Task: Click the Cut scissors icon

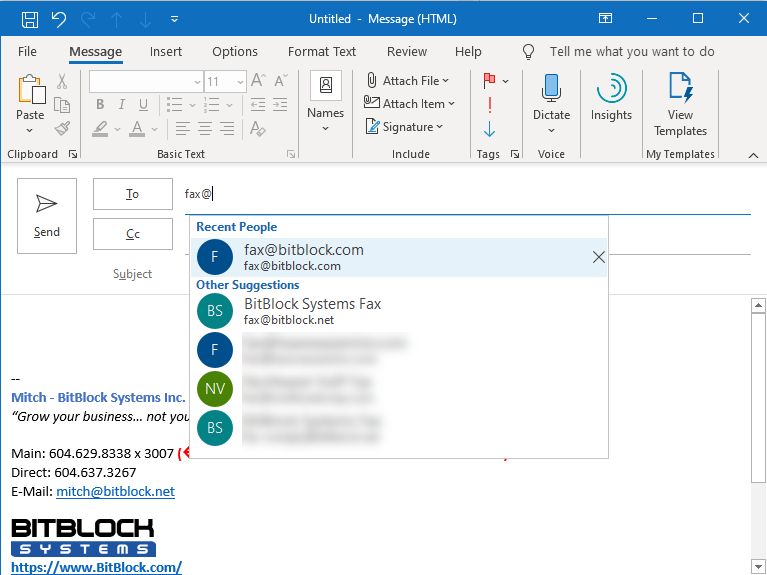Action: click(62, 81)
